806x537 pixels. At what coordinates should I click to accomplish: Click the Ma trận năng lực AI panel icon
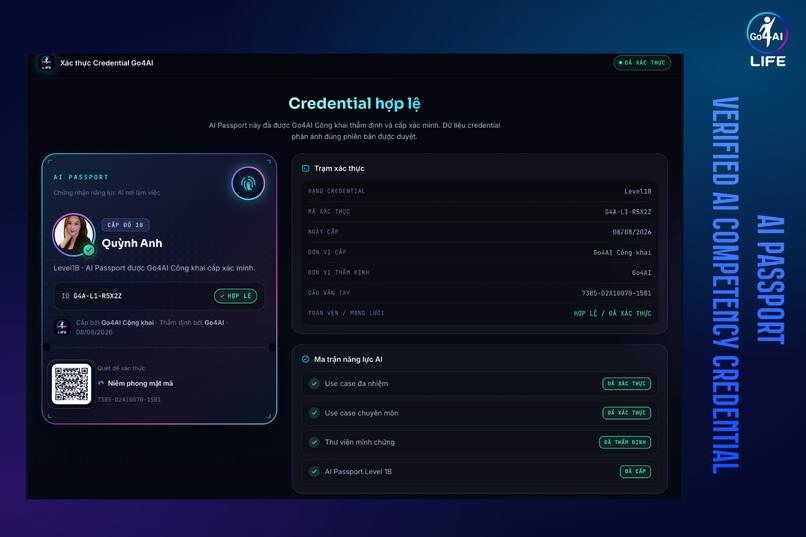tap(305, 359)
